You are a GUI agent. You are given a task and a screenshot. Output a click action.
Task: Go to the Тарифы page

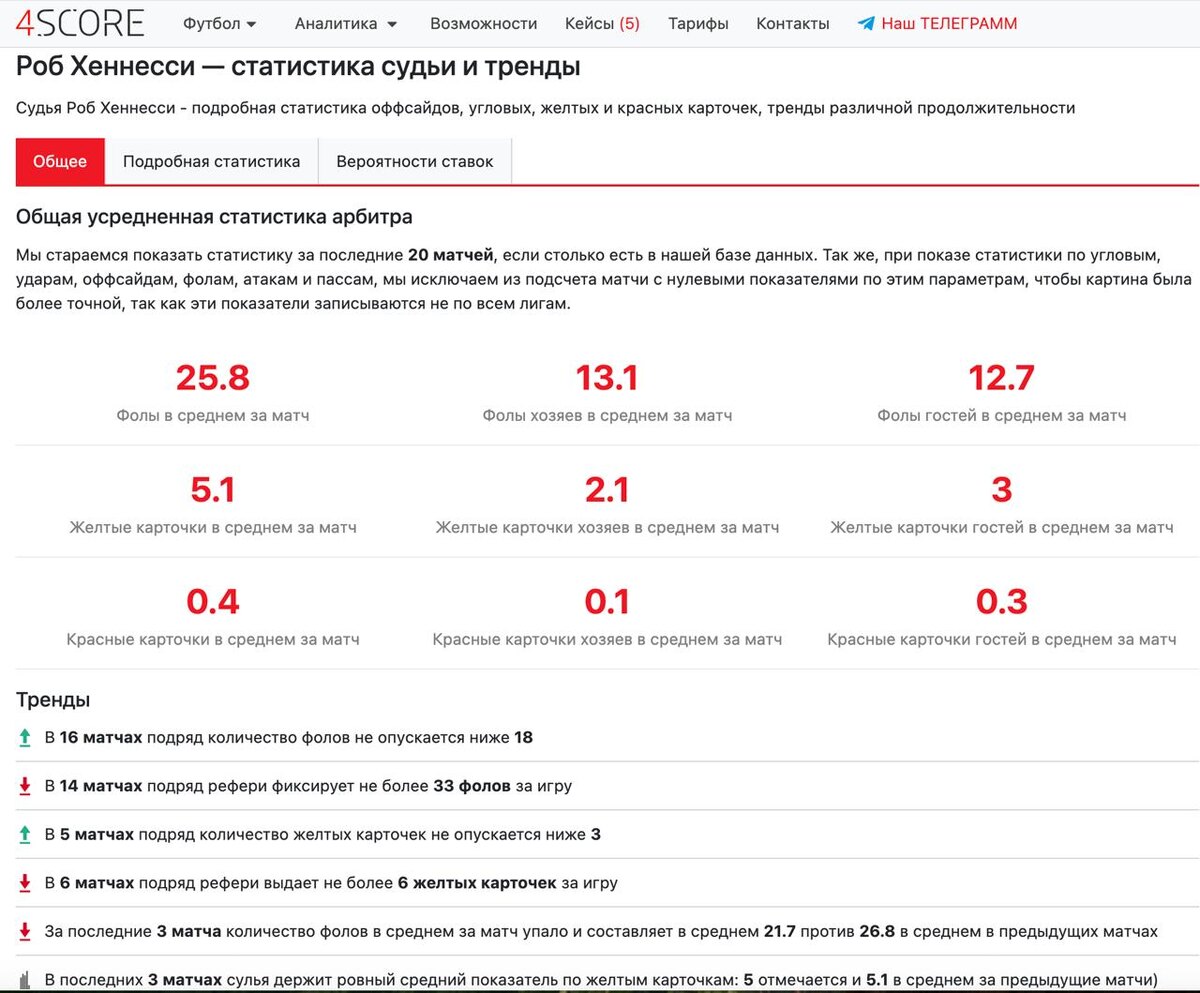[698, 24]
